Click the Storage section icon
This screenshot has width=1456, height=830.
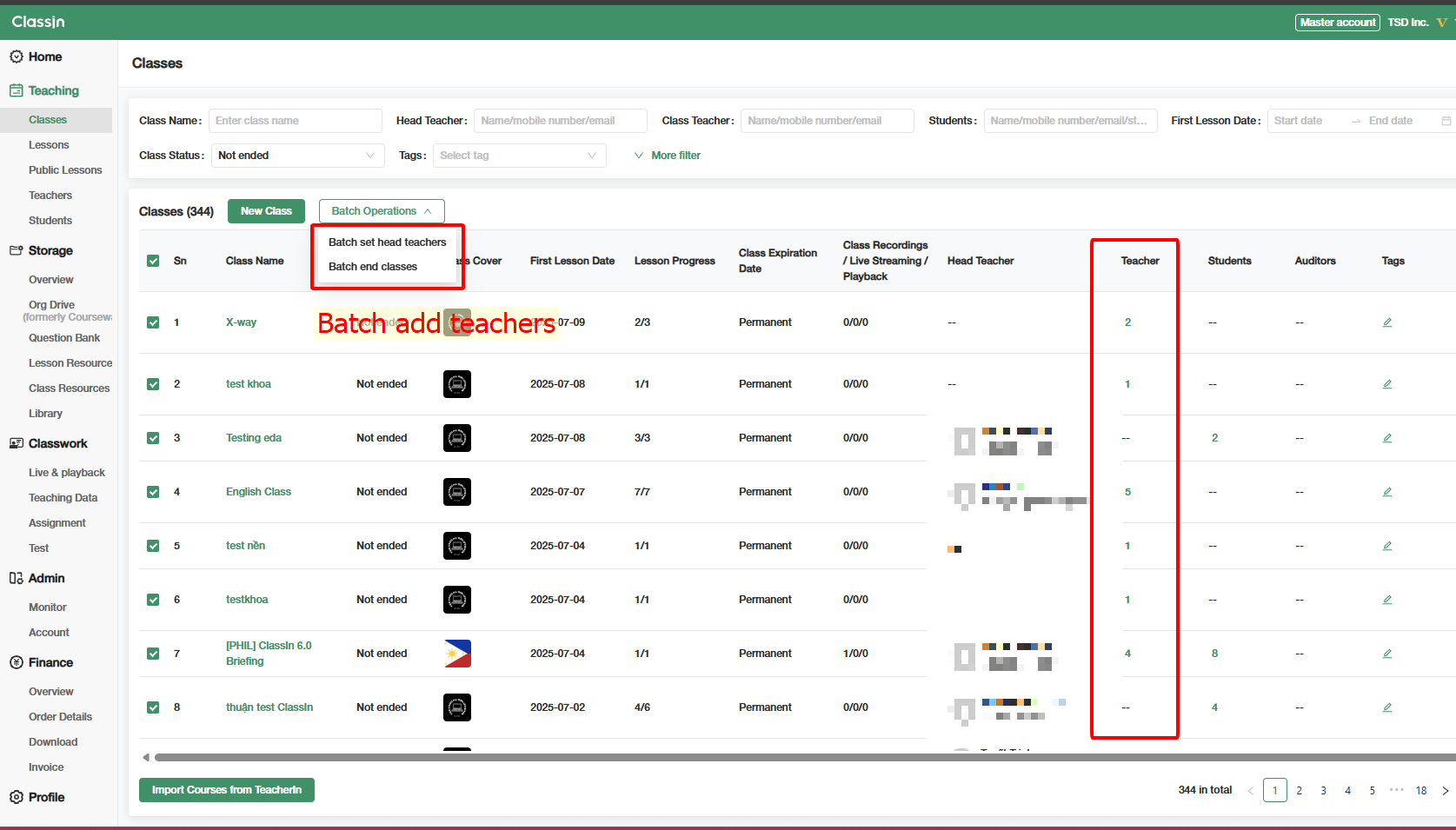[16, 250]
